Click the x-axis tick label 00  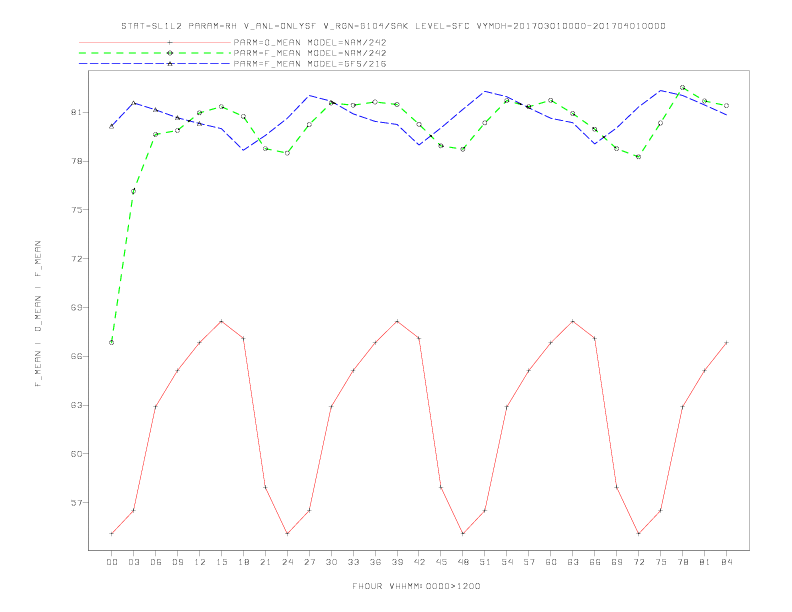112,562
